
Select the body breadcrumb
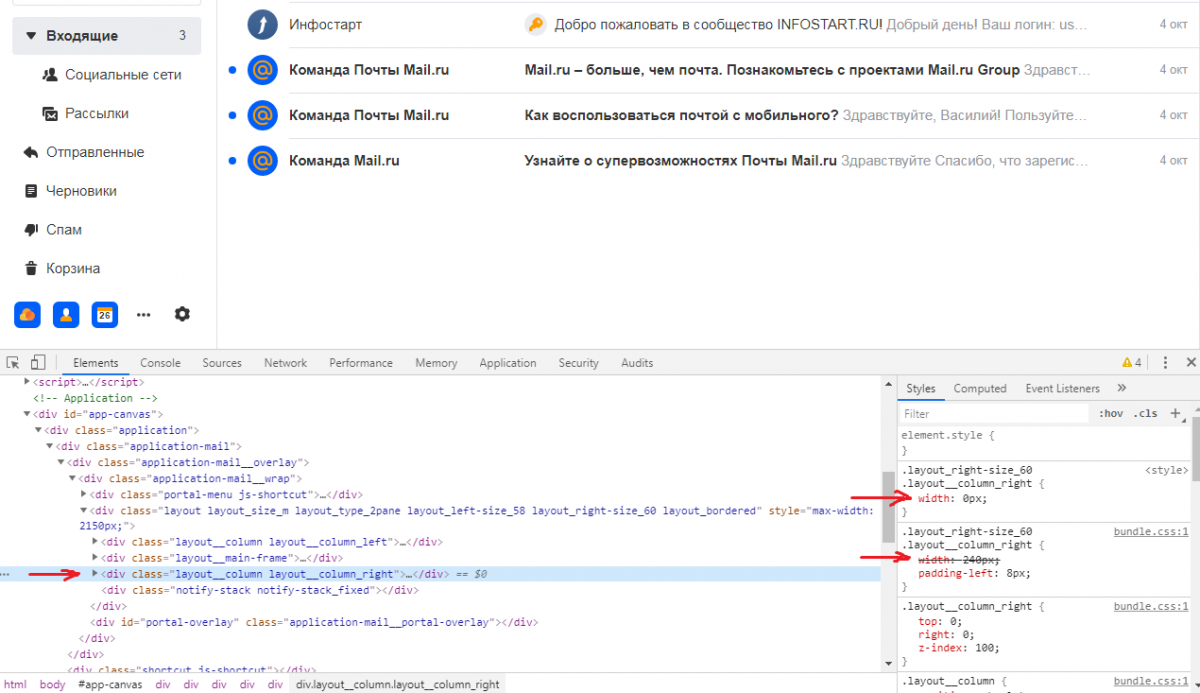point(51,685)
